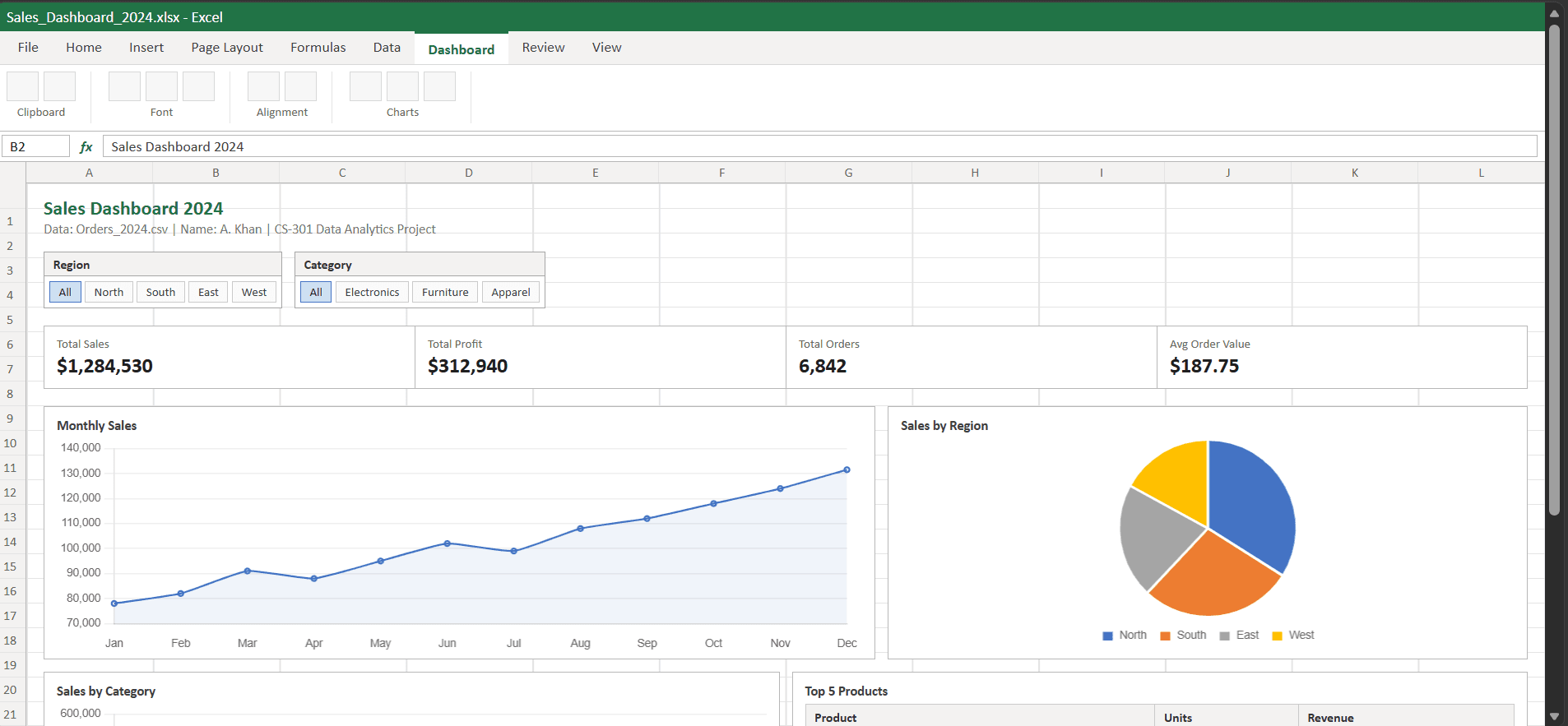This screenshot has height=726, width=1568.
Task: Select the Mar data point on Monthly Sales
Action: [x=248, y=571]
